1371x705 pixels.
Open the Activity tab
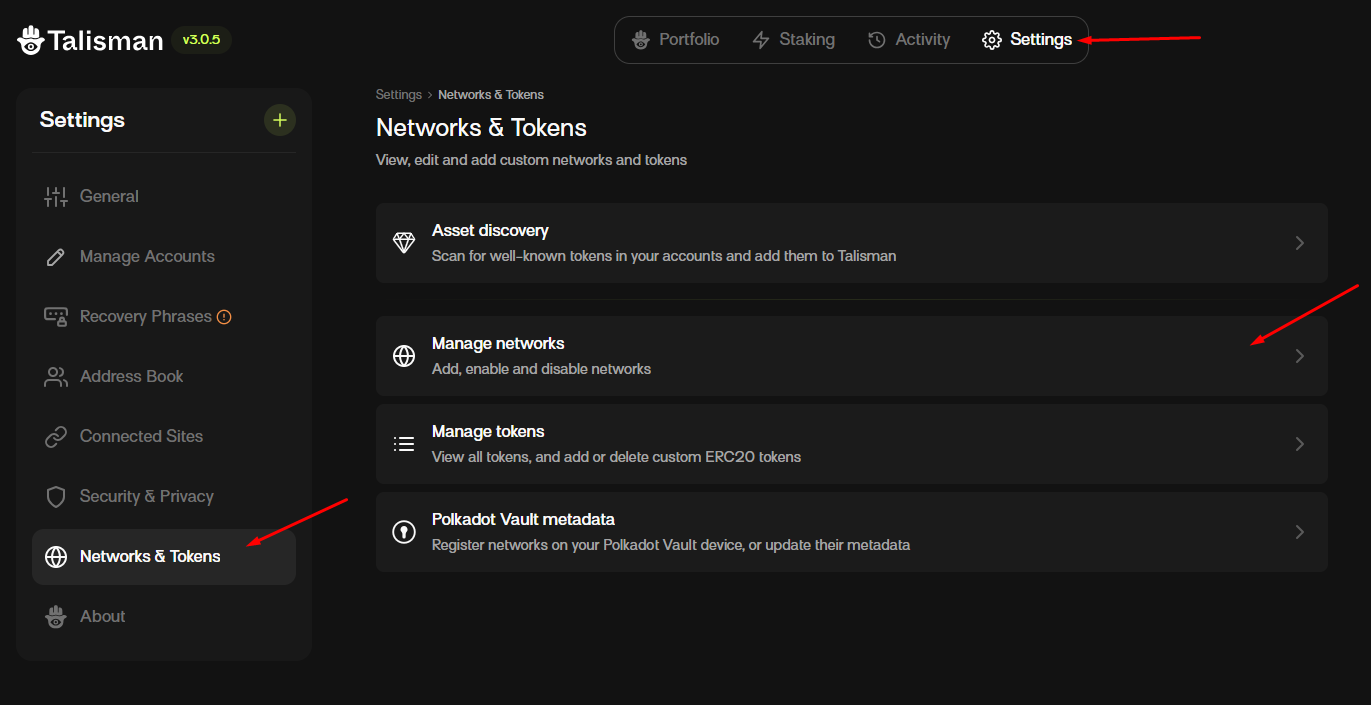tap(908, 40)
